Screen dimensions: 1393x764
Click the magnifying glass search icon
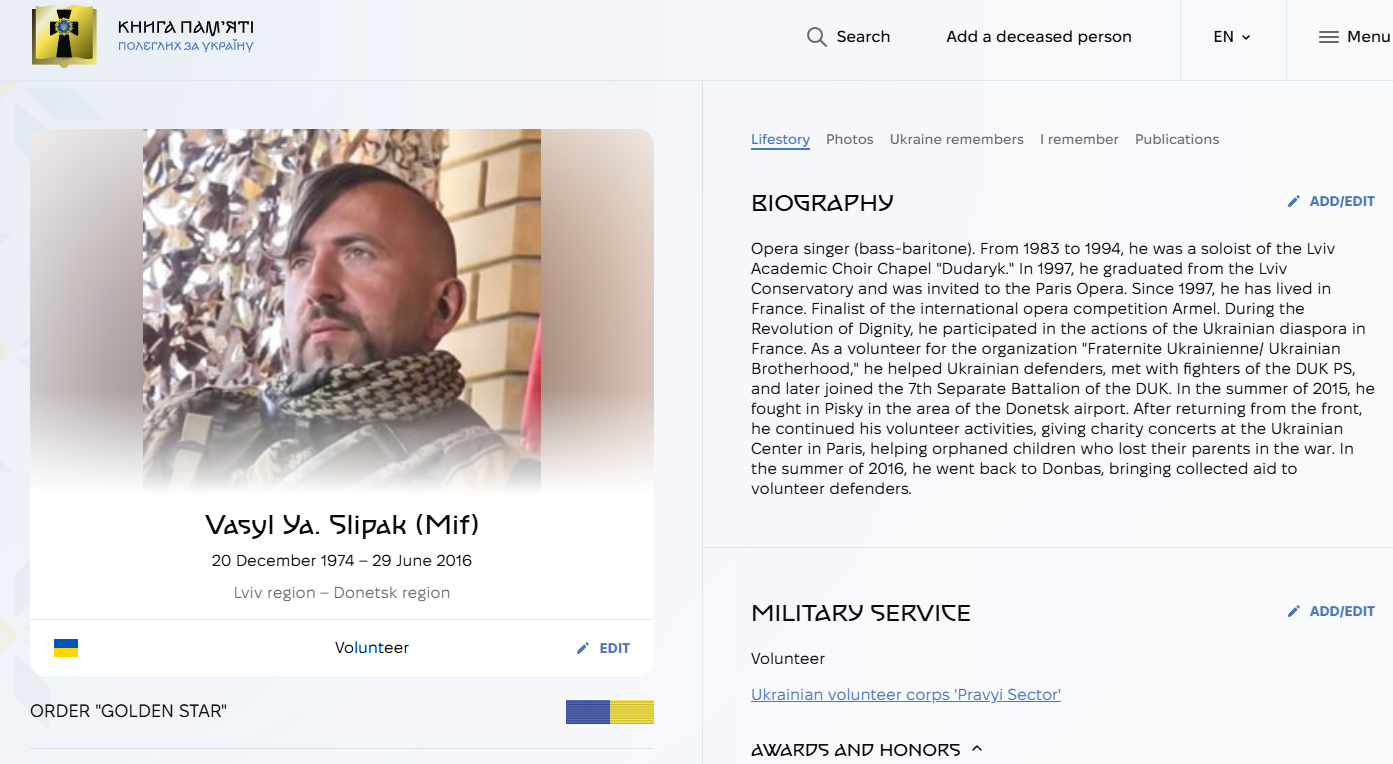[817, 37]
